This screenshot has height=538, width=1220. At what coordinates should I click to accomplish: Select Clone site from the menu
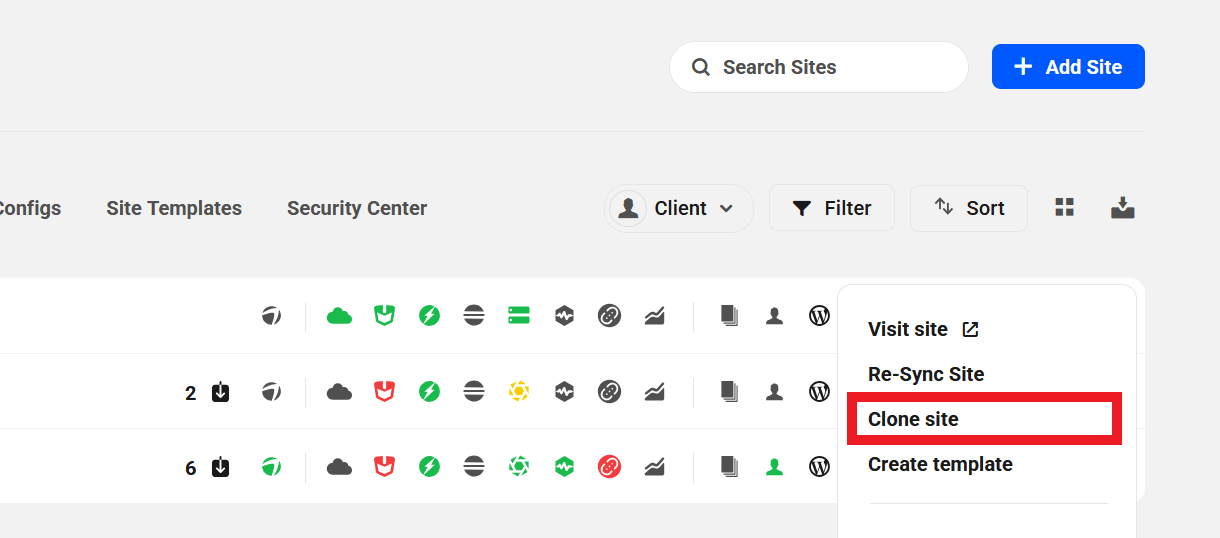tap(913, 419)
